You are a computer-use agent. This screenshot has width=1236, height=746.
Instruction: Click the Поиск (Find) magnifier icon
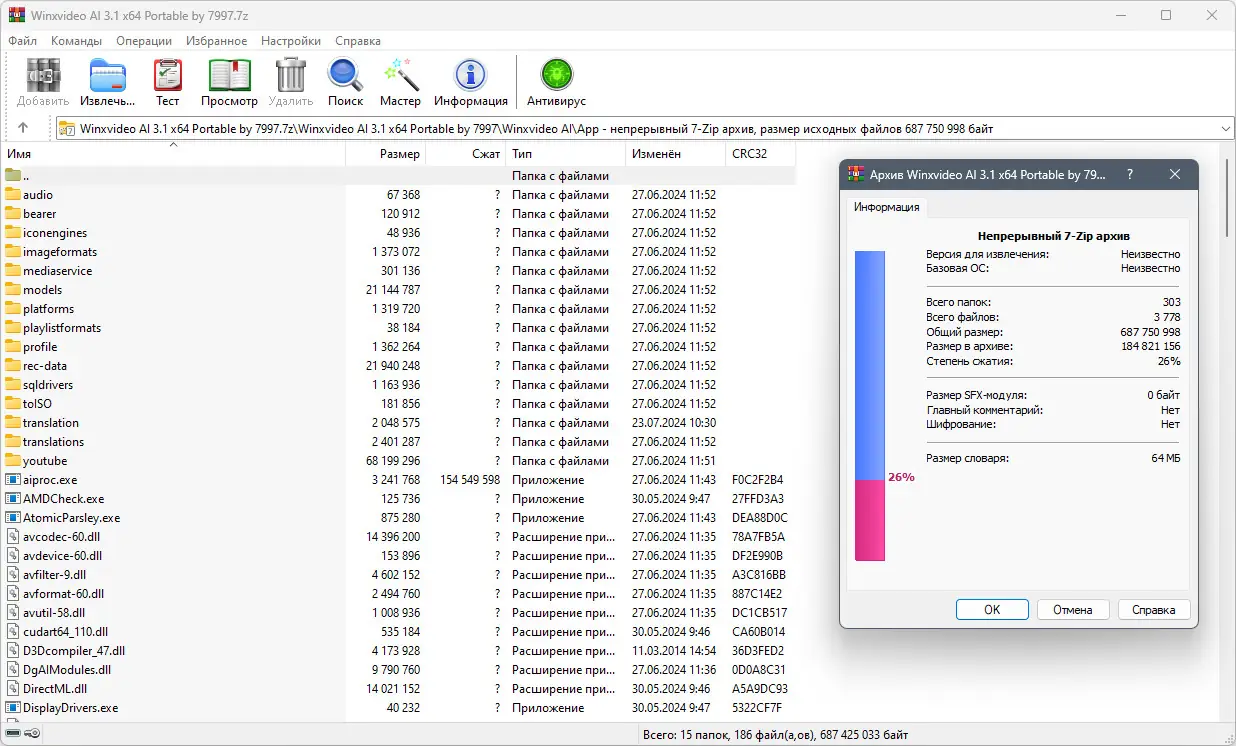345,75
